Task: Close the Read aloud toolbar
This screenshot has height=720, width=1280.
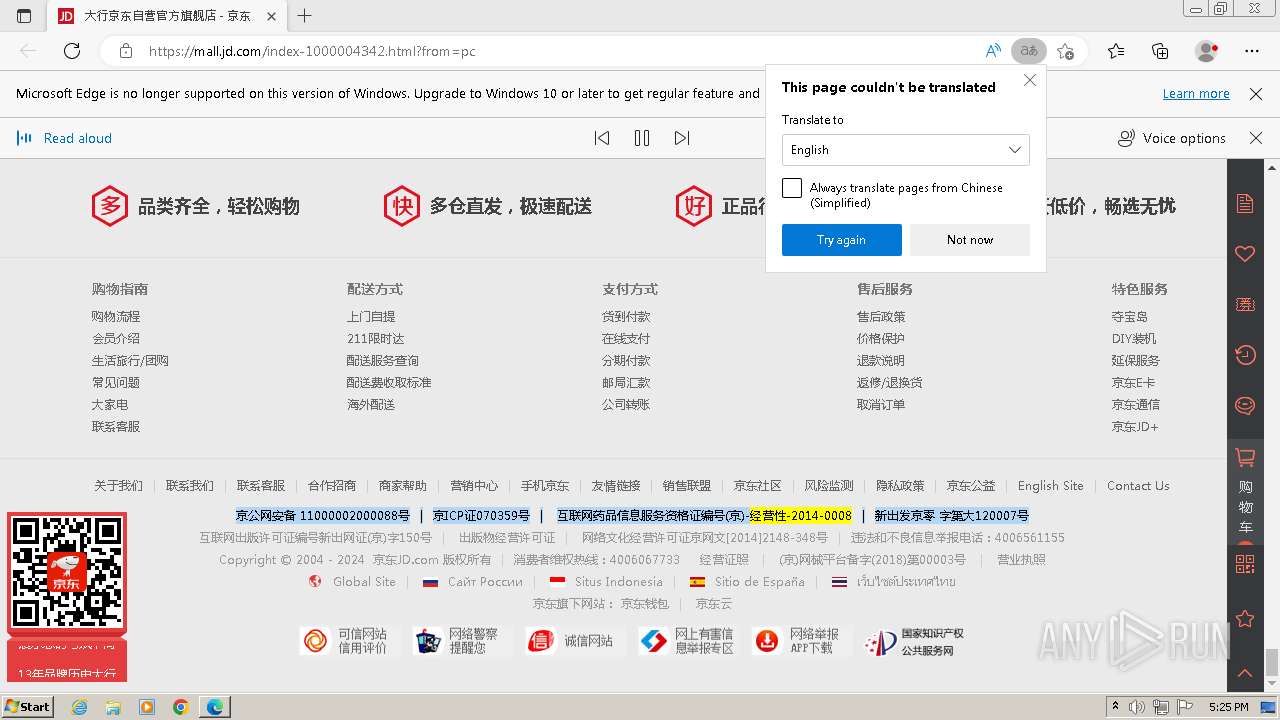Action: (1256, 138)
